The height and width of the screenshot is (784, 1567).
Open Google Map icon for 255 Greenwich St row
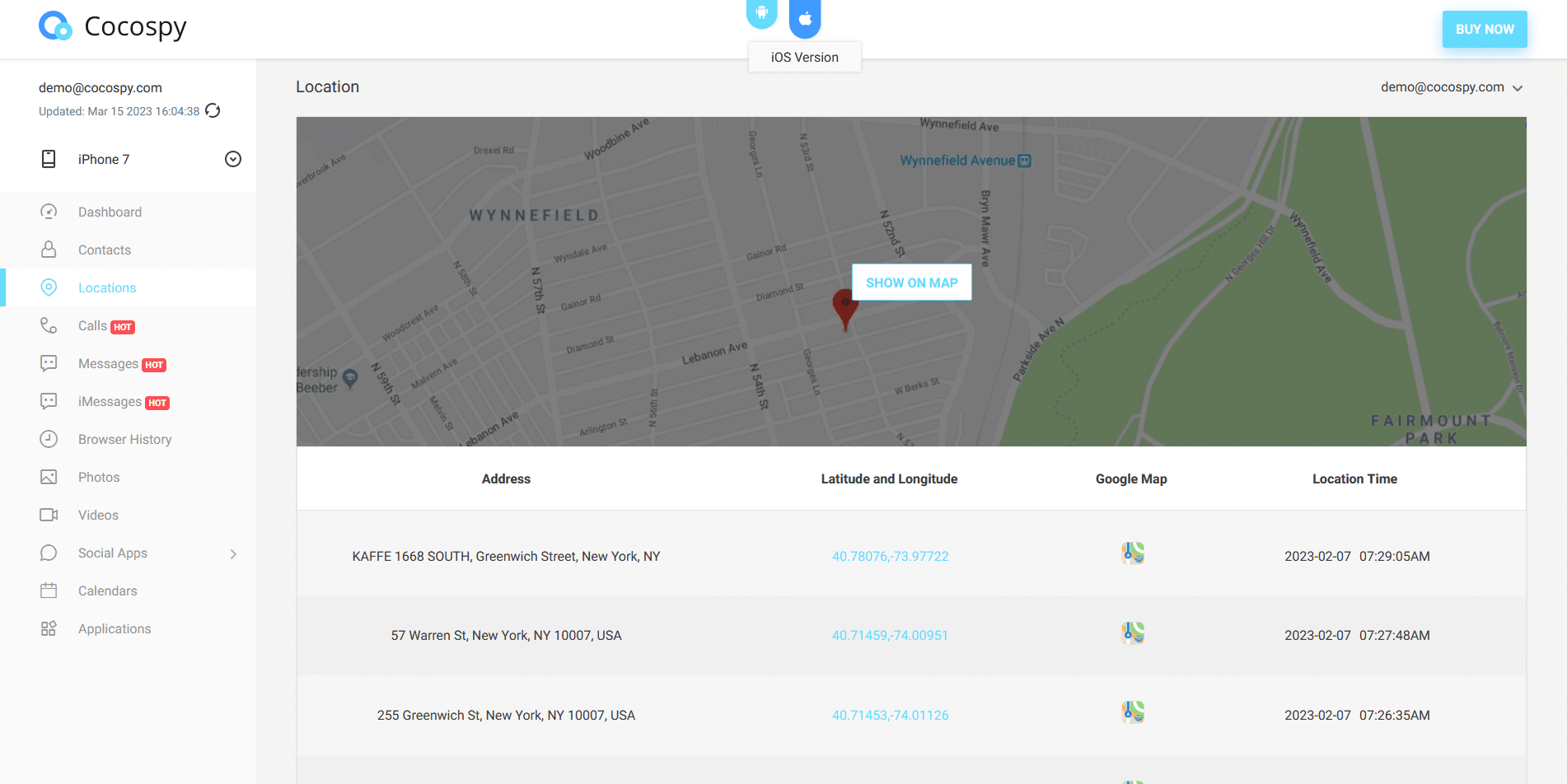tap(1133, 712)
